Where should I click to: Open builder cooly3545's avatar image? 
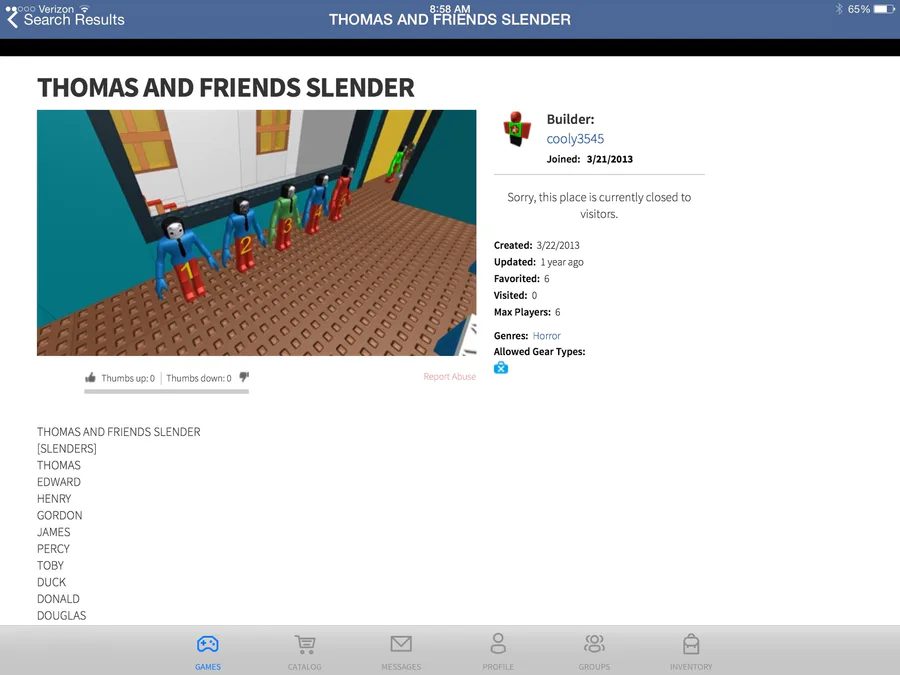517,129
